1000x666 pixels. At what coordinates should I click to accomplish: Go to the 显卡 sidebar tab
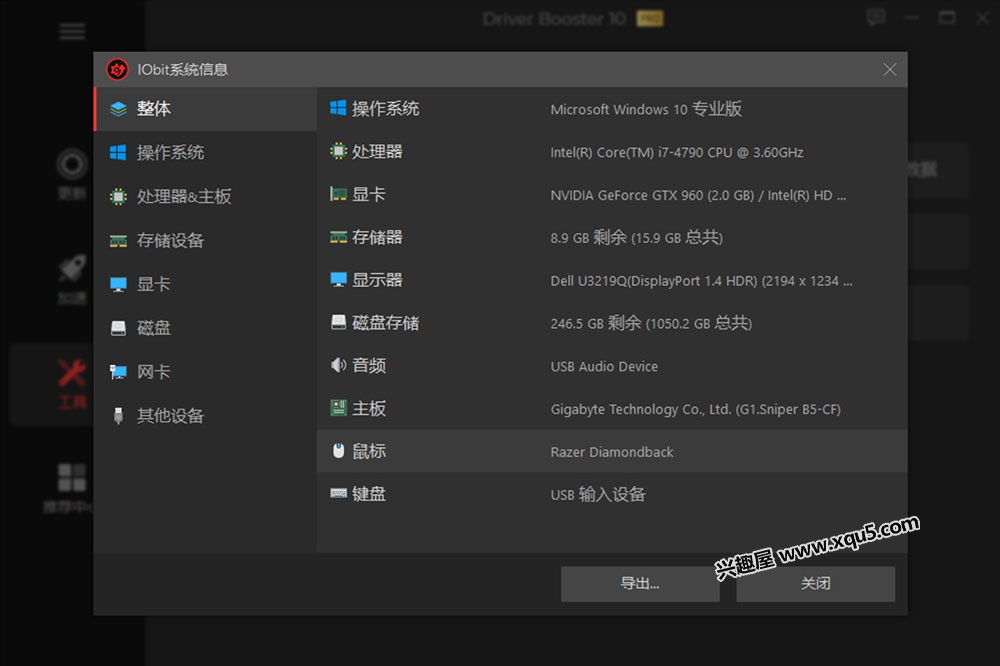click(205, 284)
